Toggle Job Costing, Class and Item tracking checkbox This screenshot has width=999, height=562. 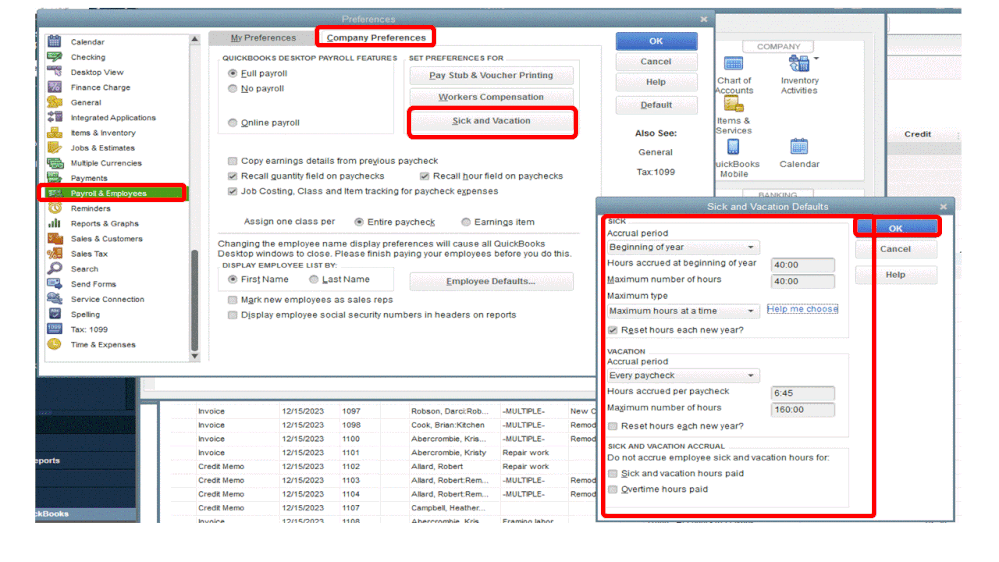(x=233, y=191)
